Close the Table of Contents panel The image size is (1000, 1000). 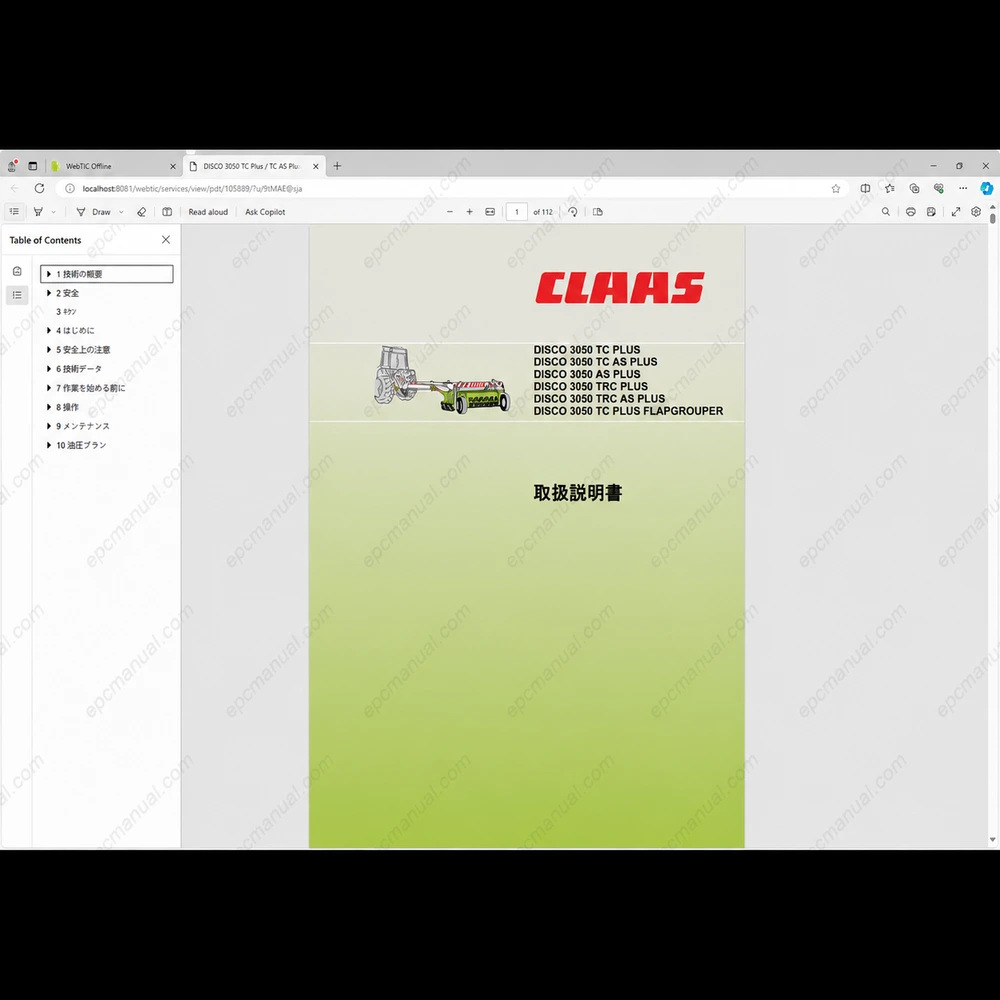166,240
